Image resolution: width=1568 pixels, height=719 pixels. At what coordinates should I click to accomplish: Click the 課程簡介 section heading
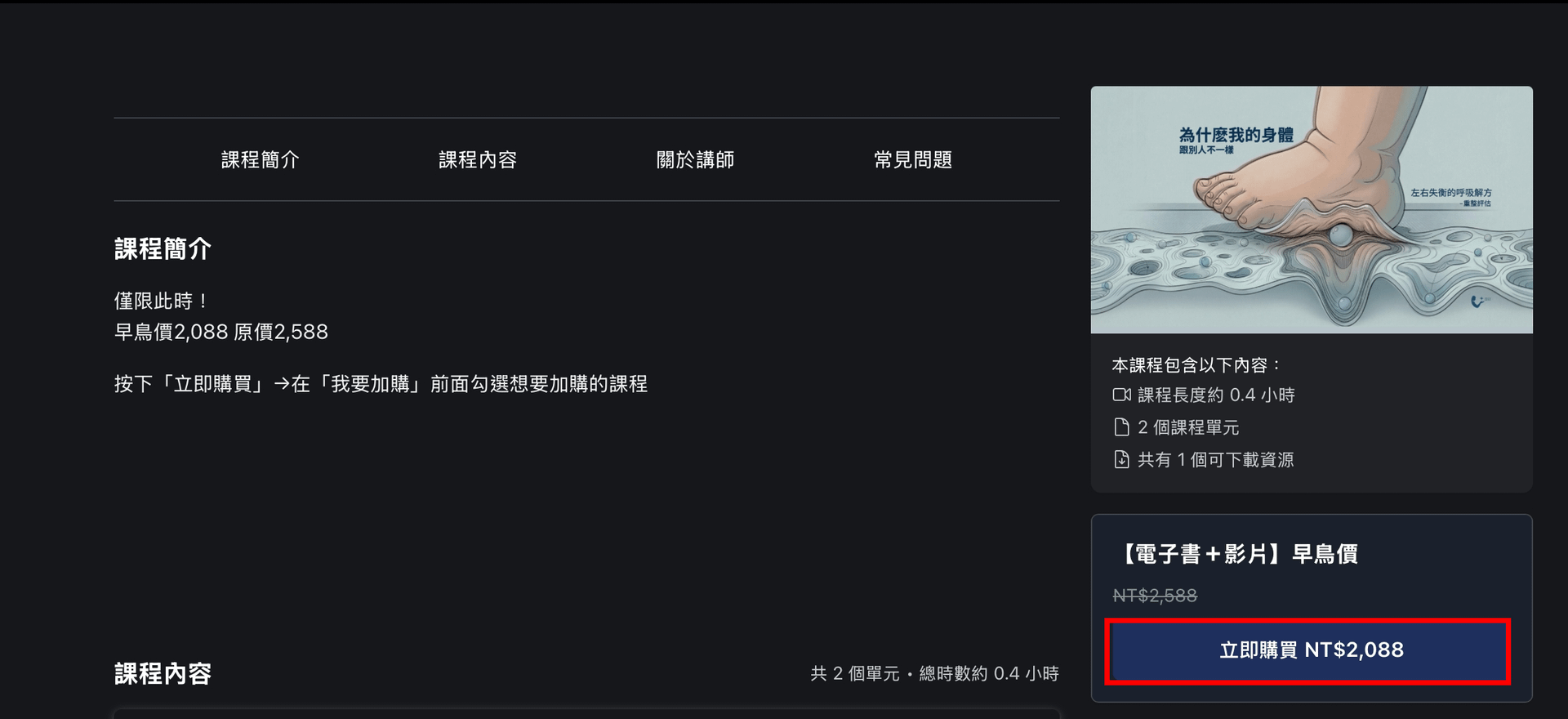tap(163, 248)
